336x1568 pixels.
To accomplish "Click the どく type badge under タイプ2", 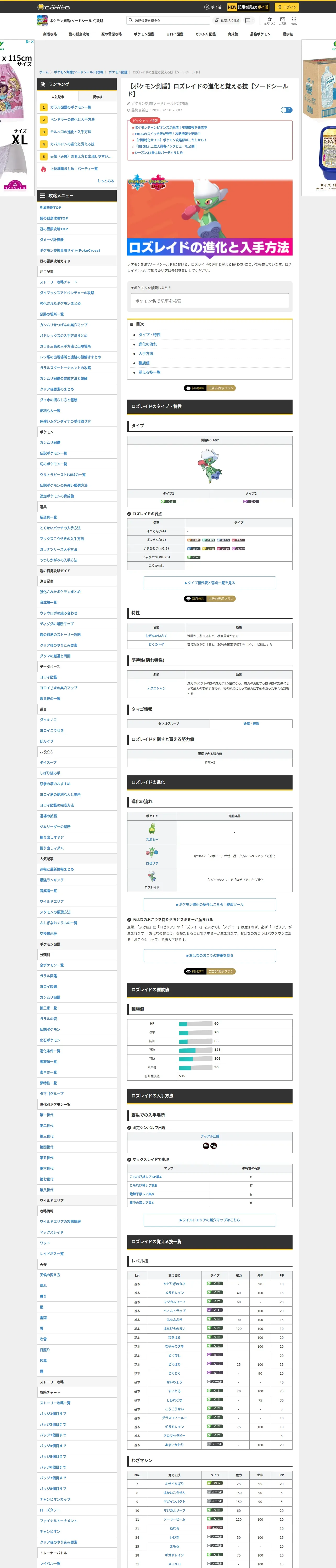I will tap(251, 501).
